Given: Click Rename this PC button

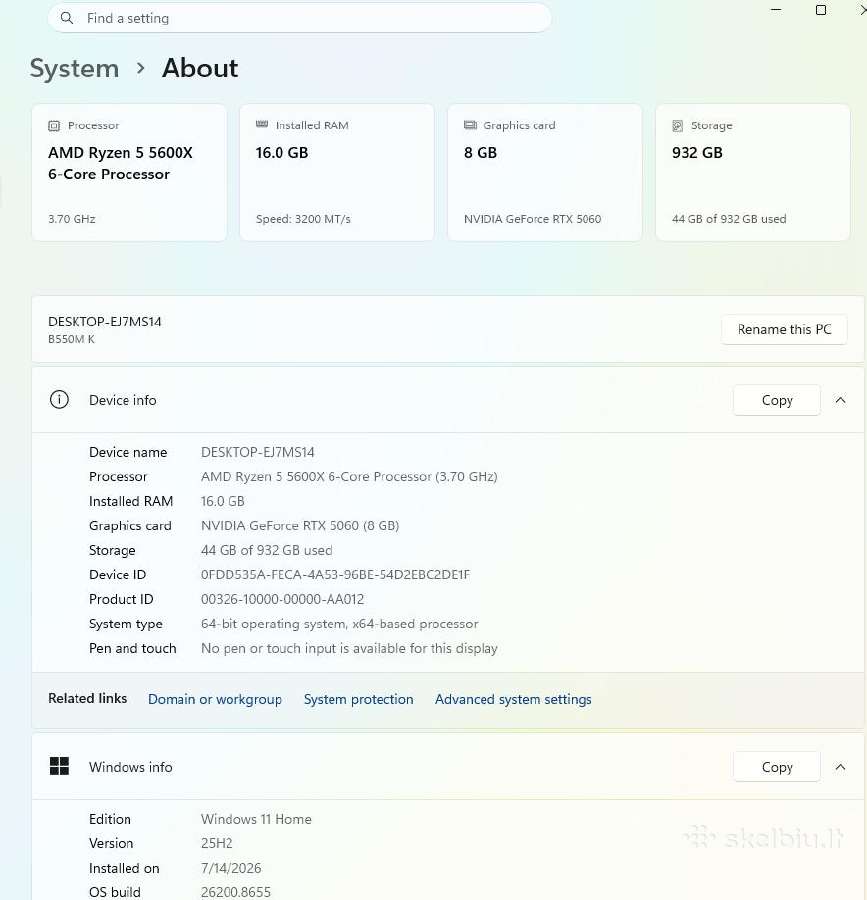Looking at the screenshot, I should [784, 329].
